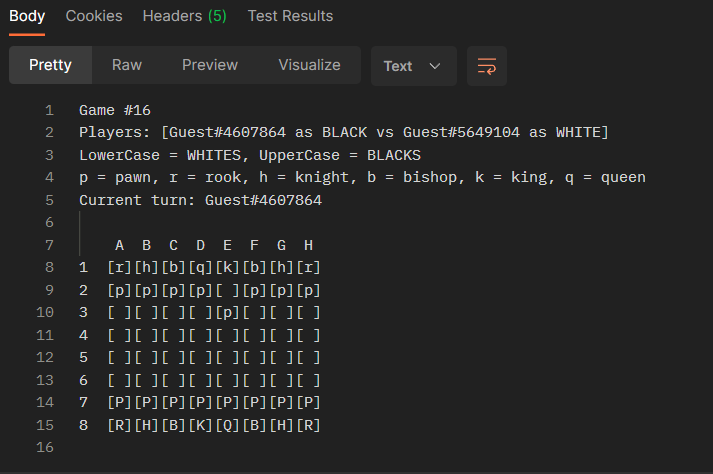This screenshot has height=474, width=713.
Task: Click the 'Game #16' line
Action: click(x=115, y=110)
